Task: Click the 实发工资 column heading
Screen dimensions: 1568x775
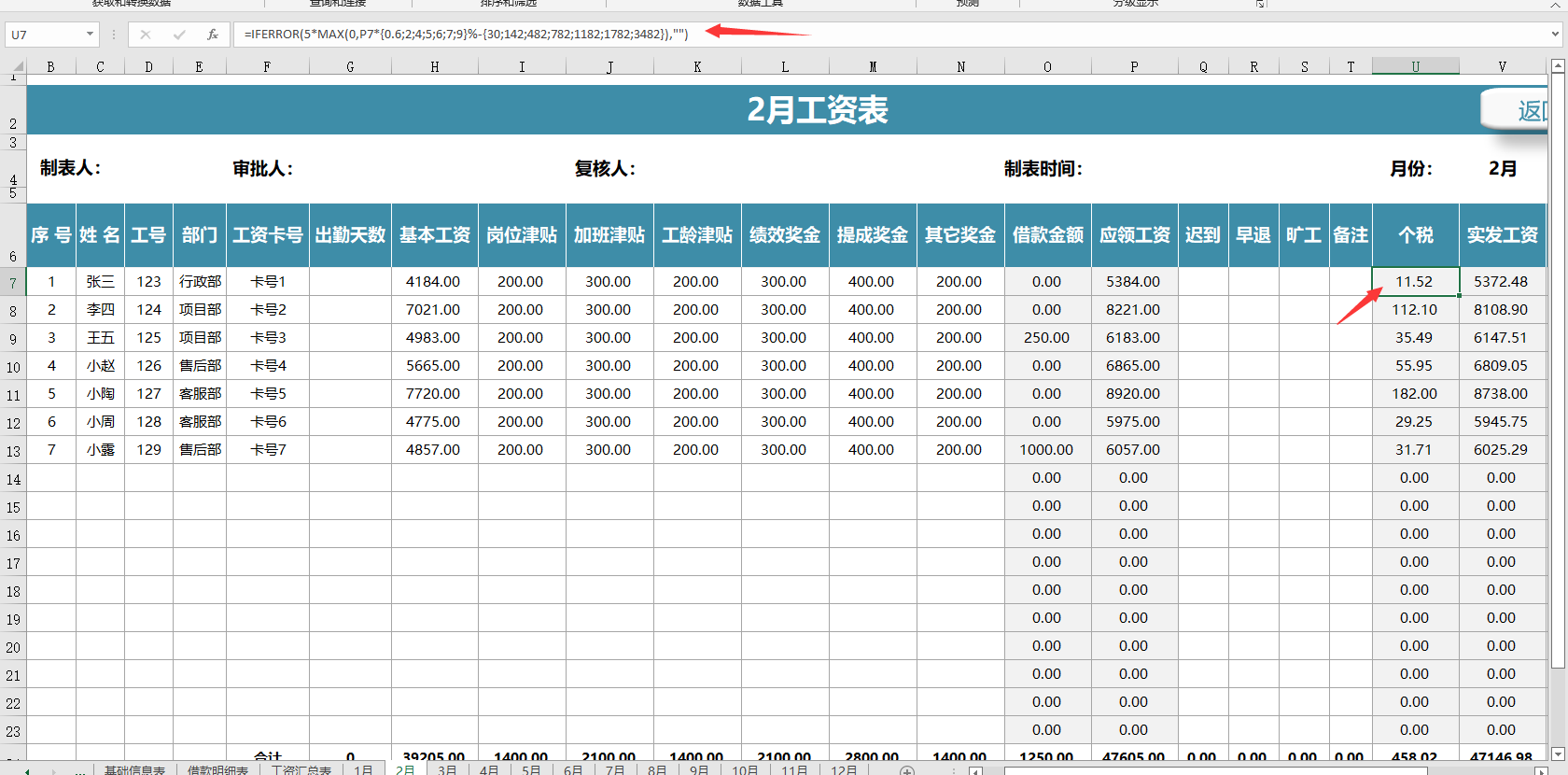Action: [1502, 235]
